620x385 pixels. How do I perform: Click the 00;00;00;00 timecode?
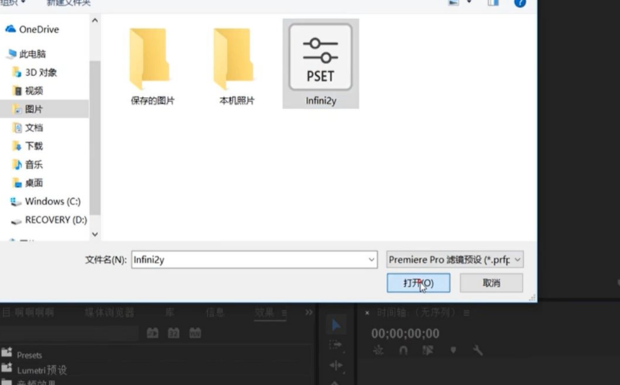[x=405, y=334]
